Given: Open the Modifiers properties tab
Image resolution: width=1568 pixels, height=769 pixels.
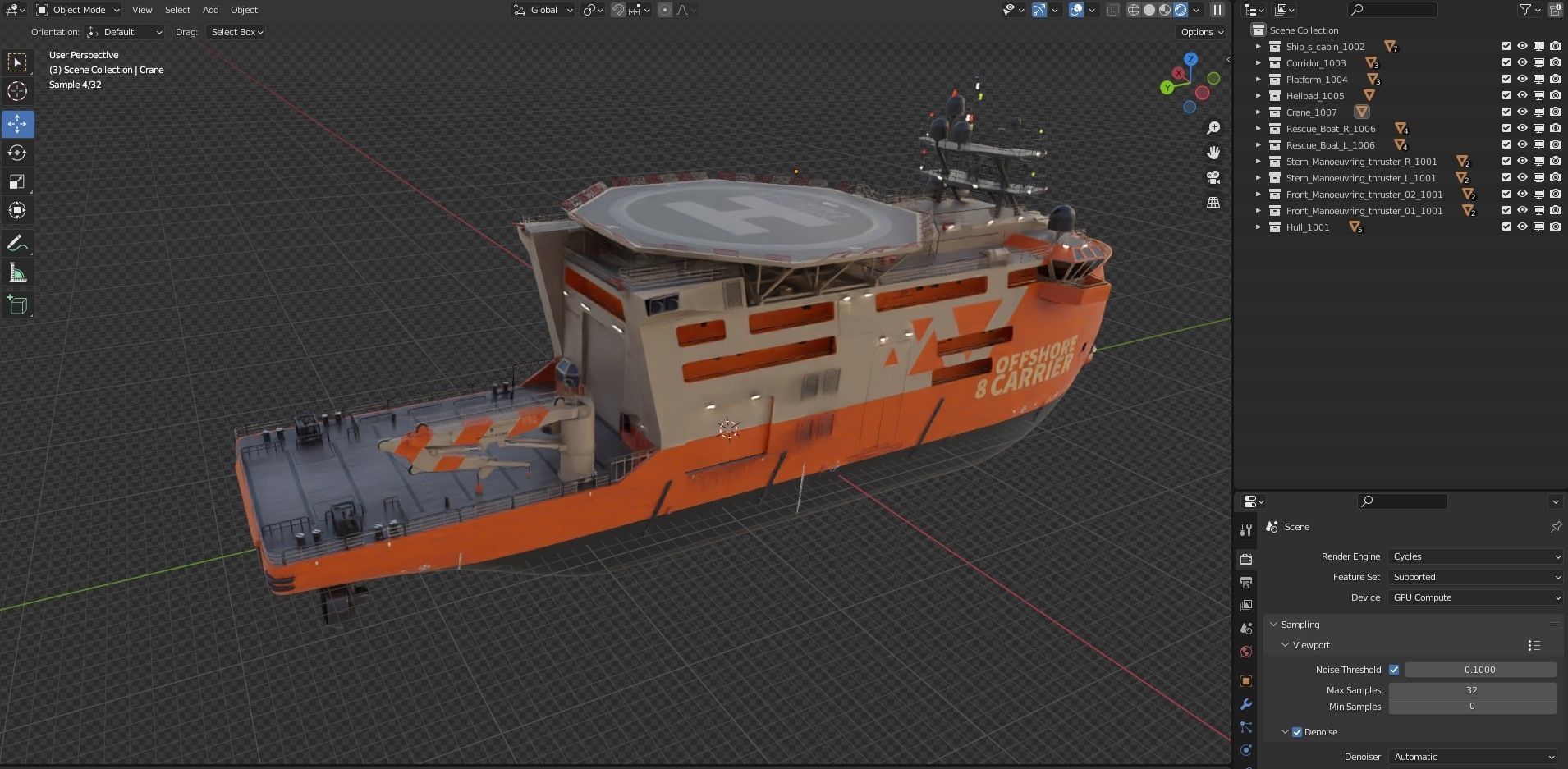Looking at the screenshot, I should [1246, 704].
